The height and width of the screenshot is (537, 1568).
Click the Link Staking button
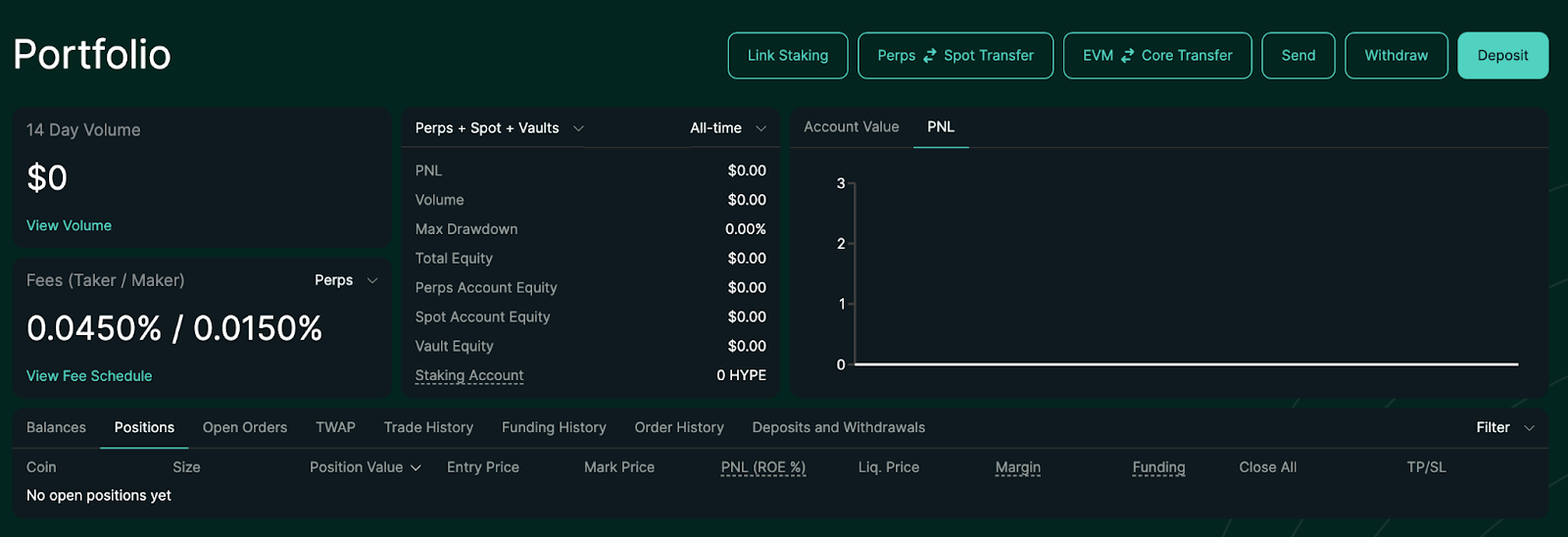[787, 56]
